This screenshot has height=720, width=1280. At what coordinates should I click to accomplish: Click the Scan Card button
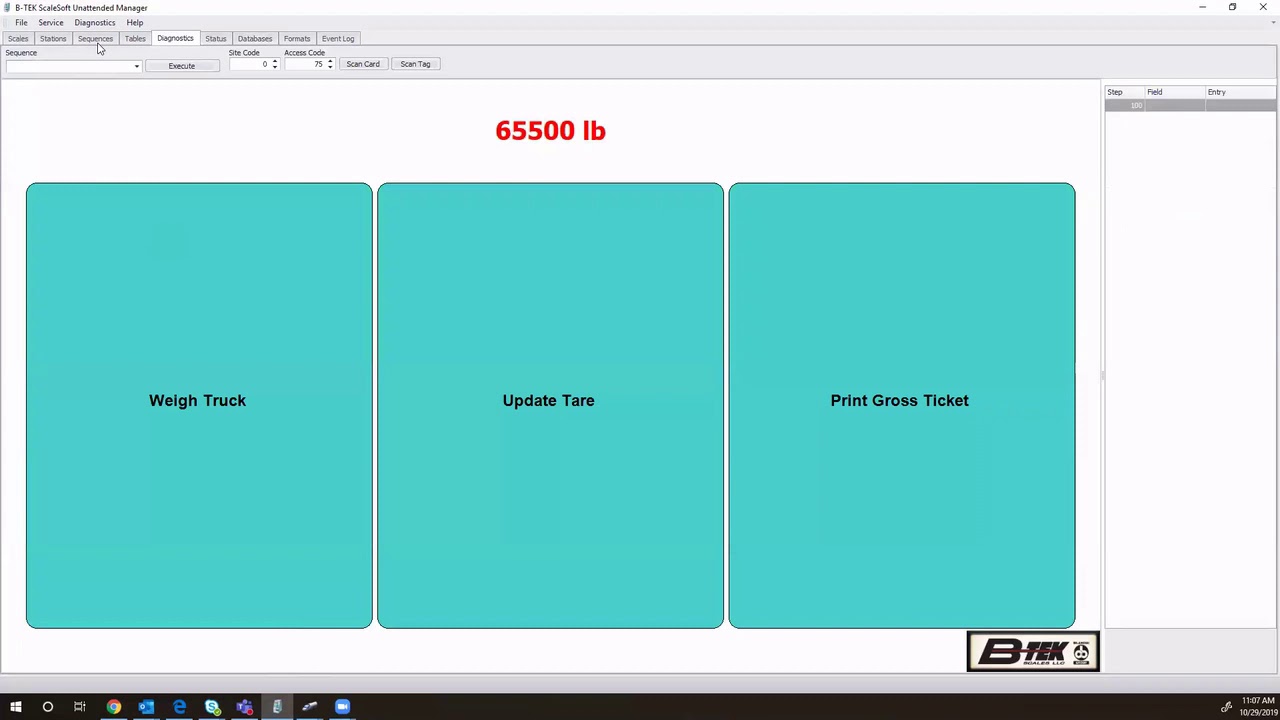click(x=363, y=64)
